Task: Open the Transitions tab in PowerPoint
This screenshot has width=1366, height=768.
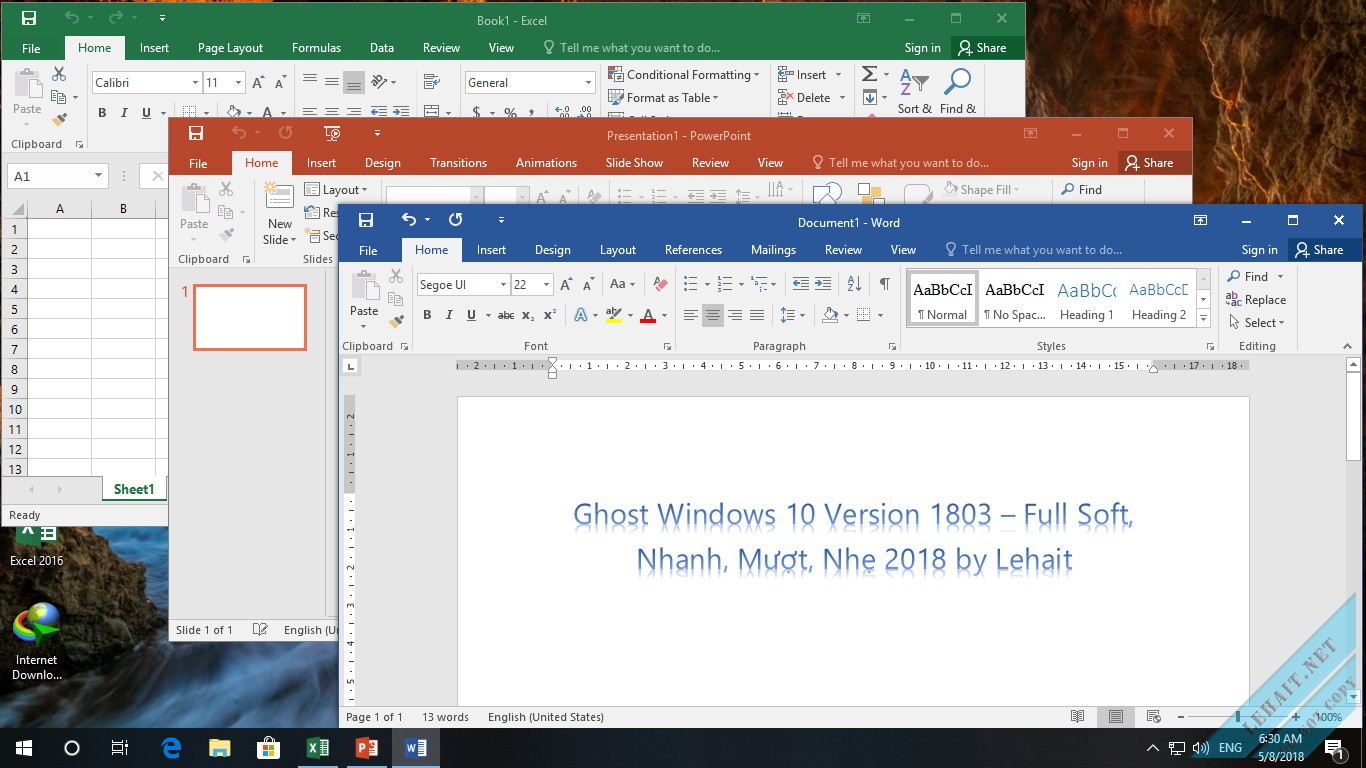Action: 458,163
